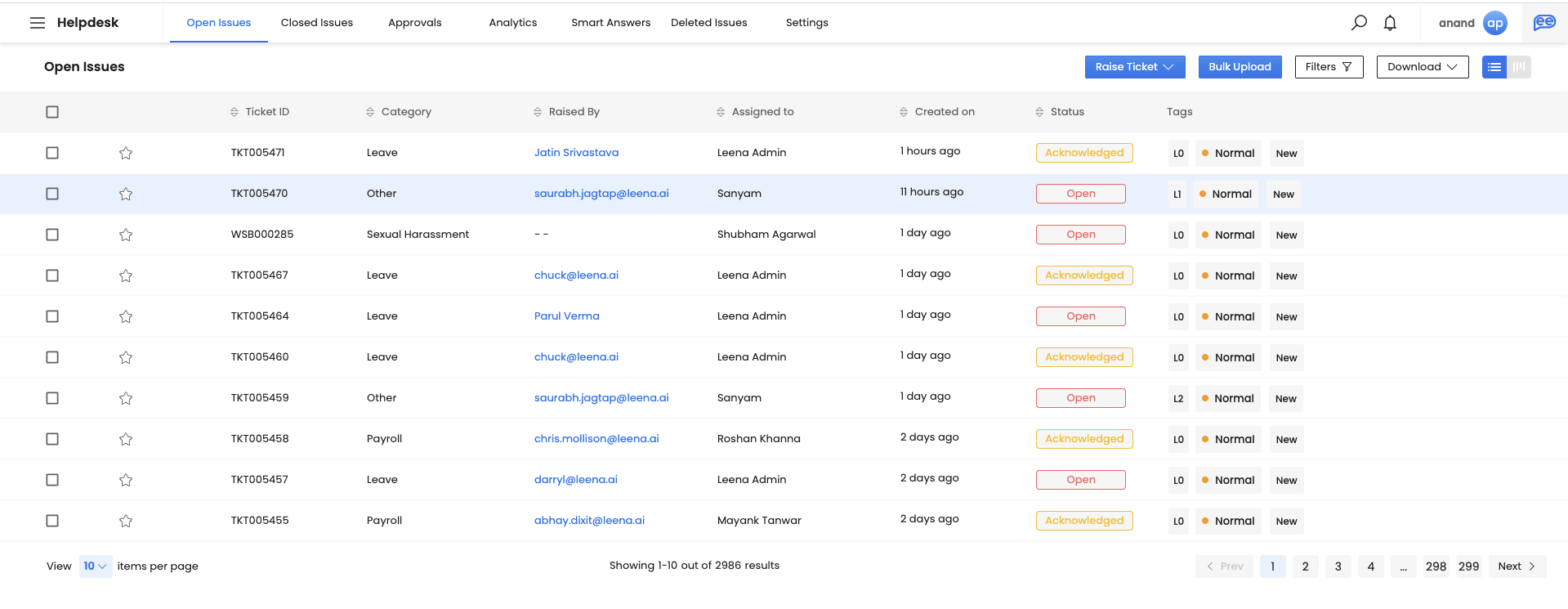
Task: Go to page 298
Action: click(x=1436, y=566)
